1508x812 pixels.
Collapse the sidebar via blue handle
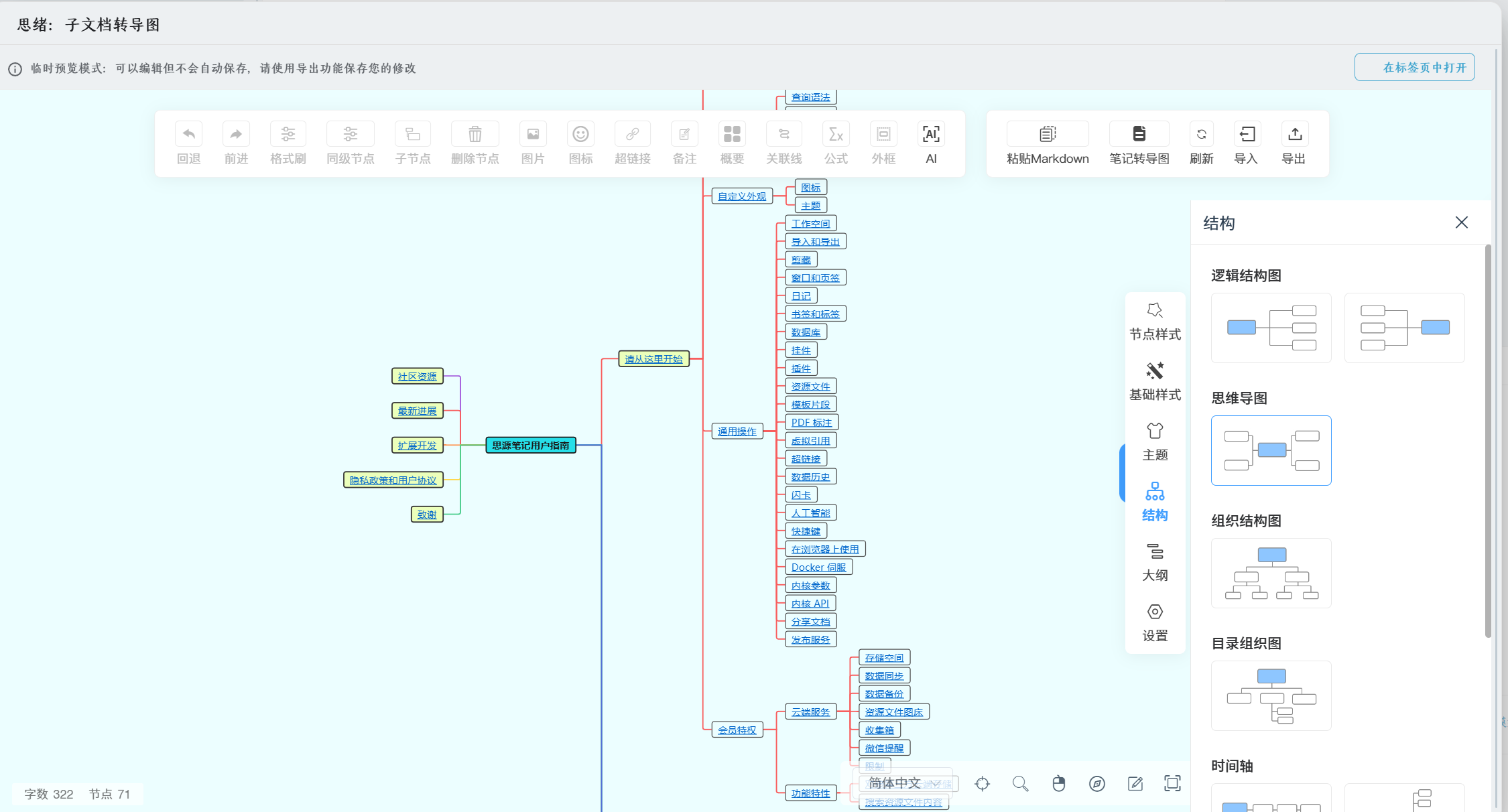[1122, 472]
